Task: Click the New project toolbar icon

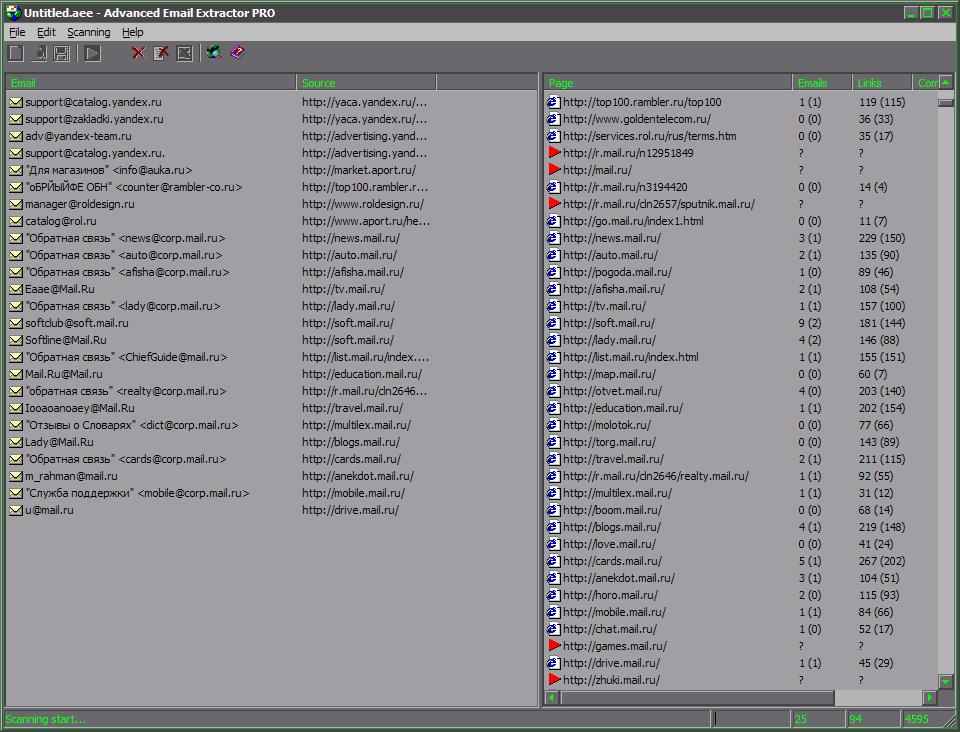Action: (x=16, y=53)
